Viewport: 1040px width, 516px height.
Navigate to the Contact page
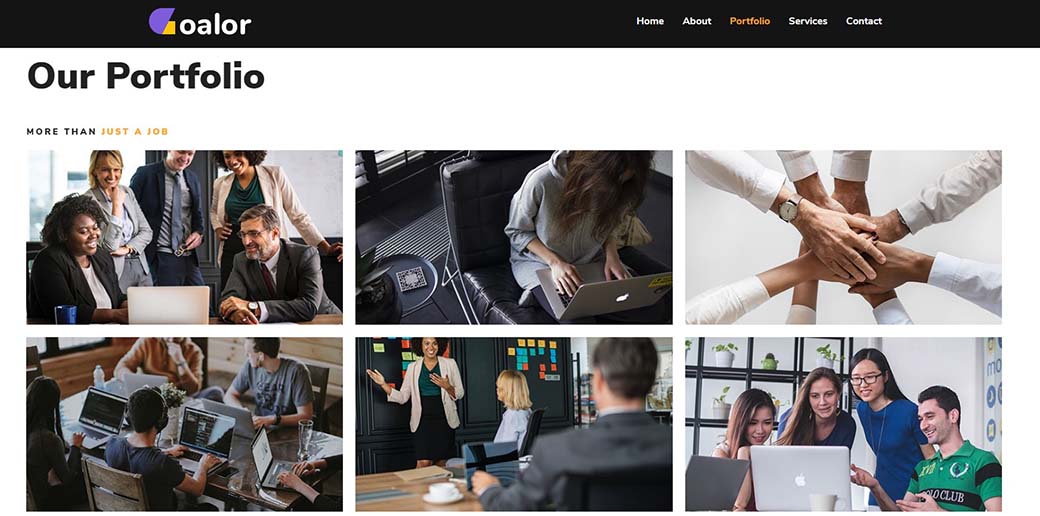pyautogui.click(x=864, y=21)
